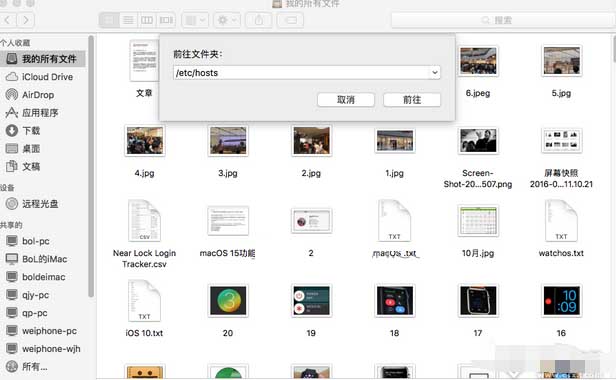Select shared computer weiphone-wjh

[42, 349]
